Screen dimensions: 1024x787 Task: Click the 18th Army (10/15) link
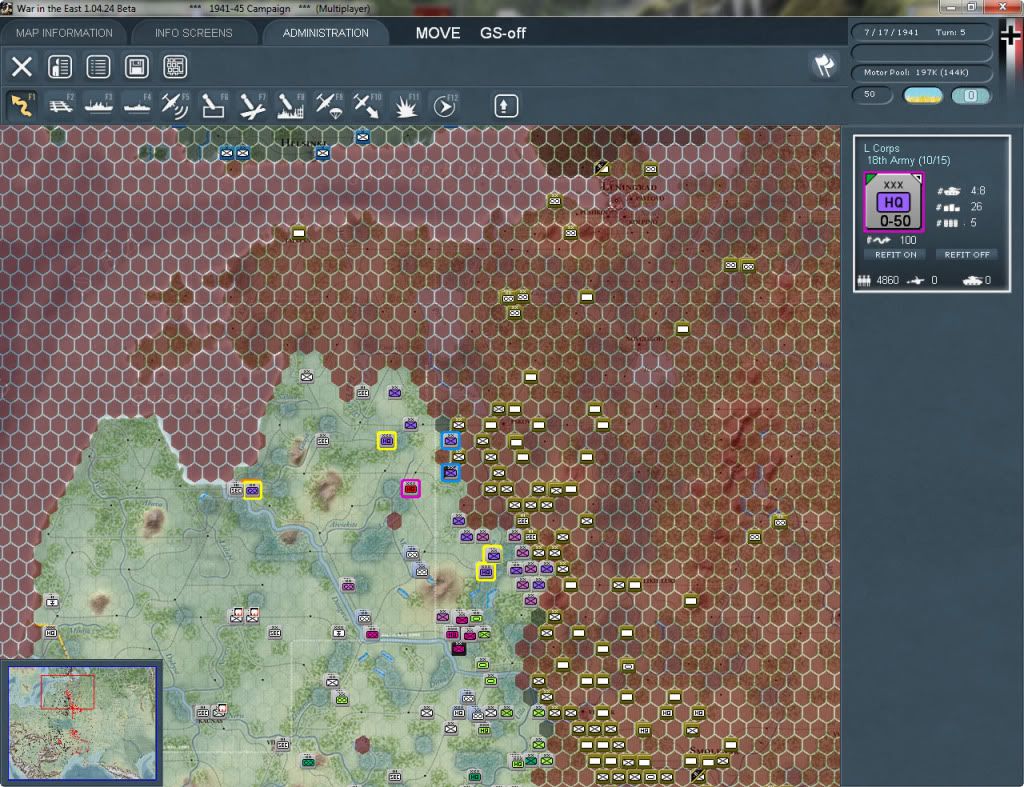click(x=908, y=161)
